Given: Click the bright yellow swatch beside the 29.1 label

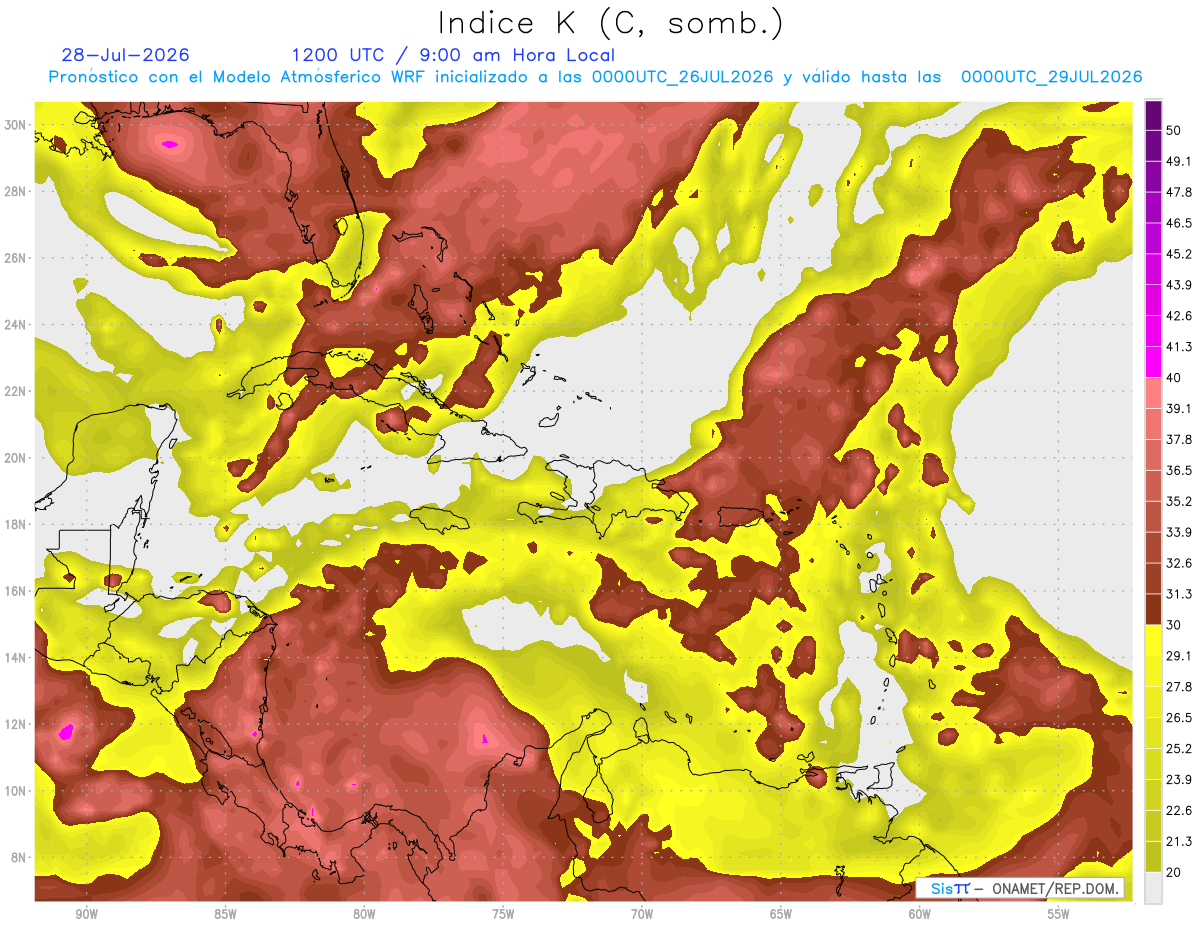Looking at the screenshot, I should 1153,640.
